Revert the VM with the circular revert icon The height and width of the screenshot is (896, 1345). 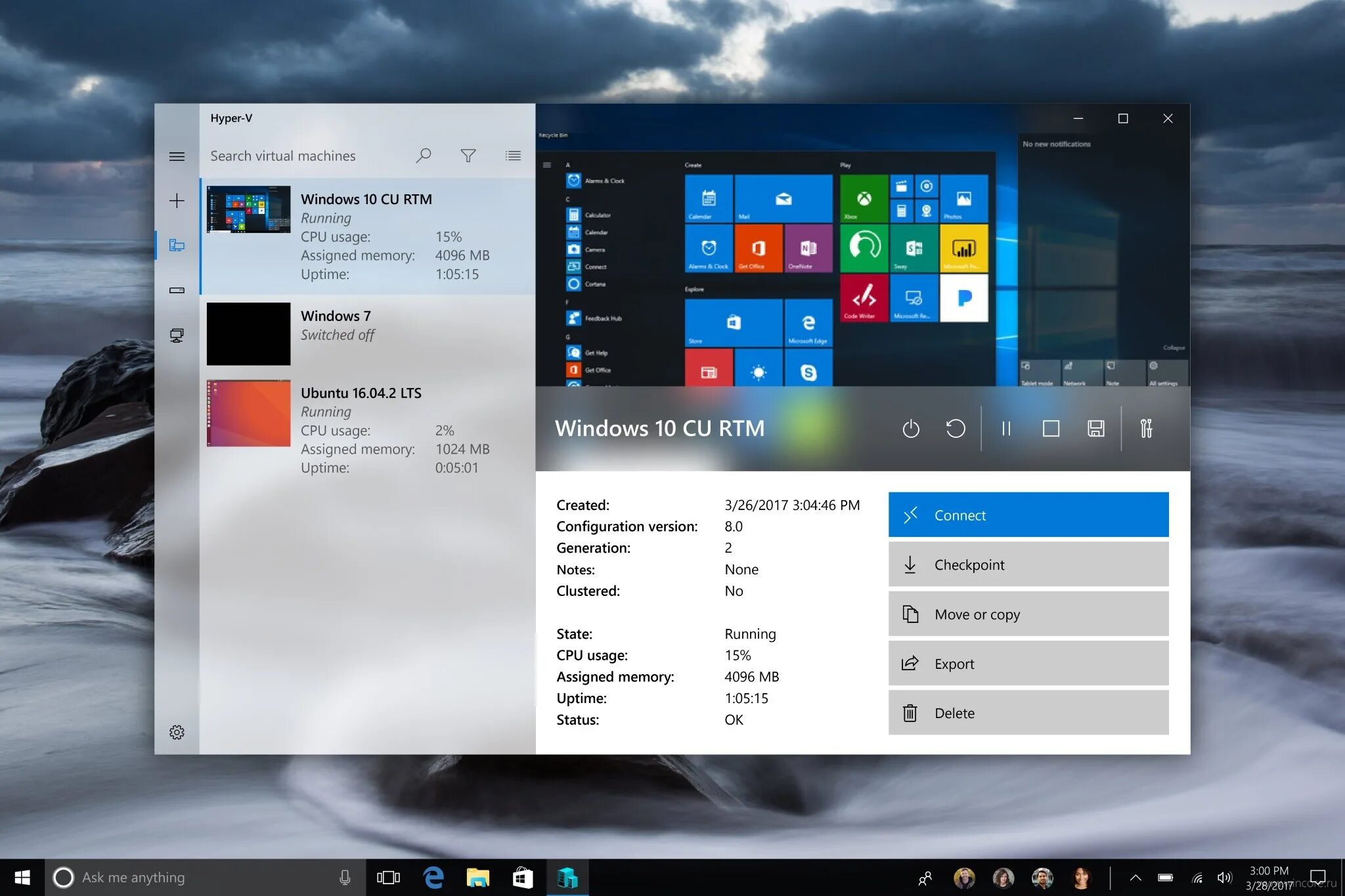[x=956, y=429]
